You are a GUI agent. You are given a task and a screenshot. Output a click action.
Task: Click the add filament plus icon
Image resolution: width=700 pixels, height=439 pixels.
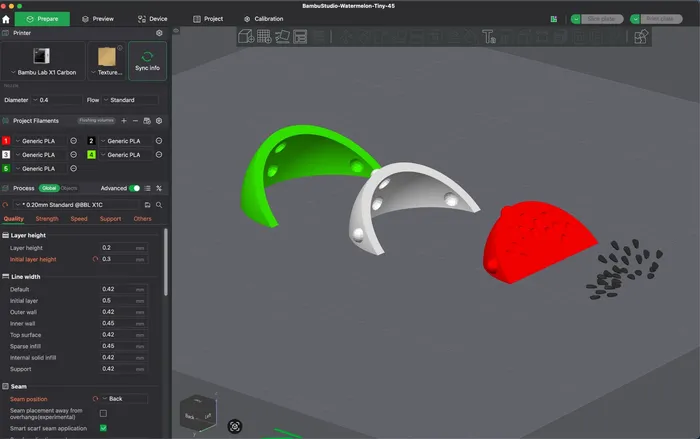pos(123,120)
